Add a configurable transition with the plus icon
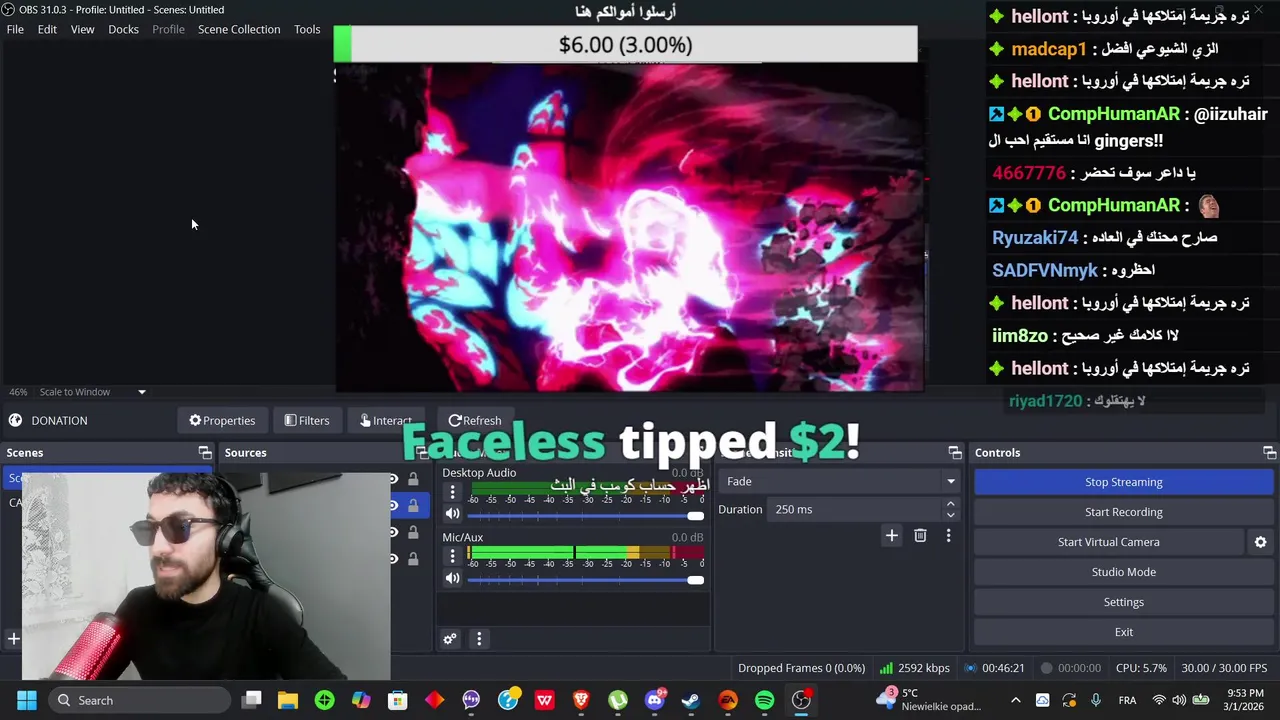 click(891, 536)
